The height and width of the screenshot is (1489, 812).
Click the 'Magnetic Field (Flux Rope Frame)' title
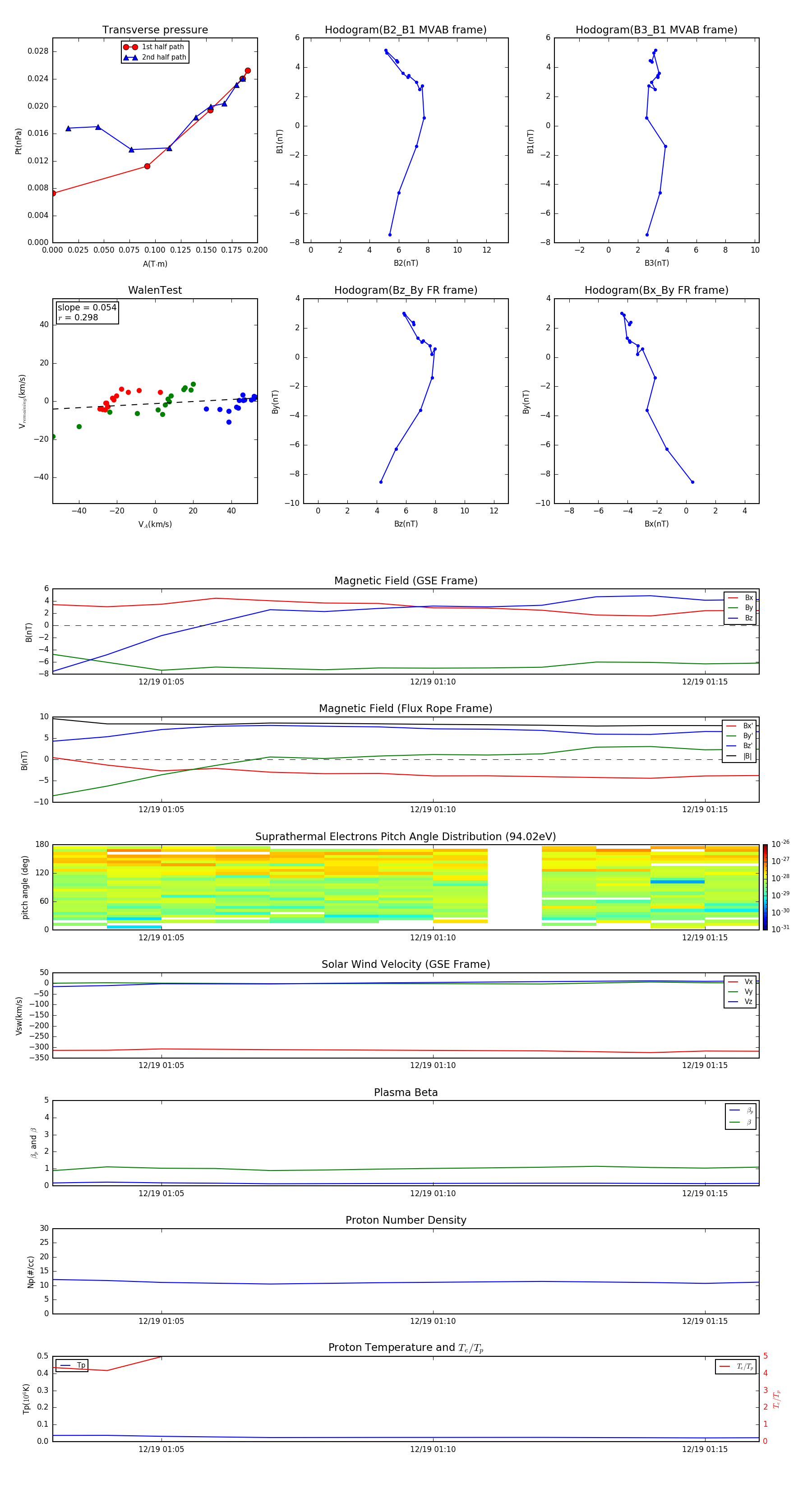click(x=406, y=709)
